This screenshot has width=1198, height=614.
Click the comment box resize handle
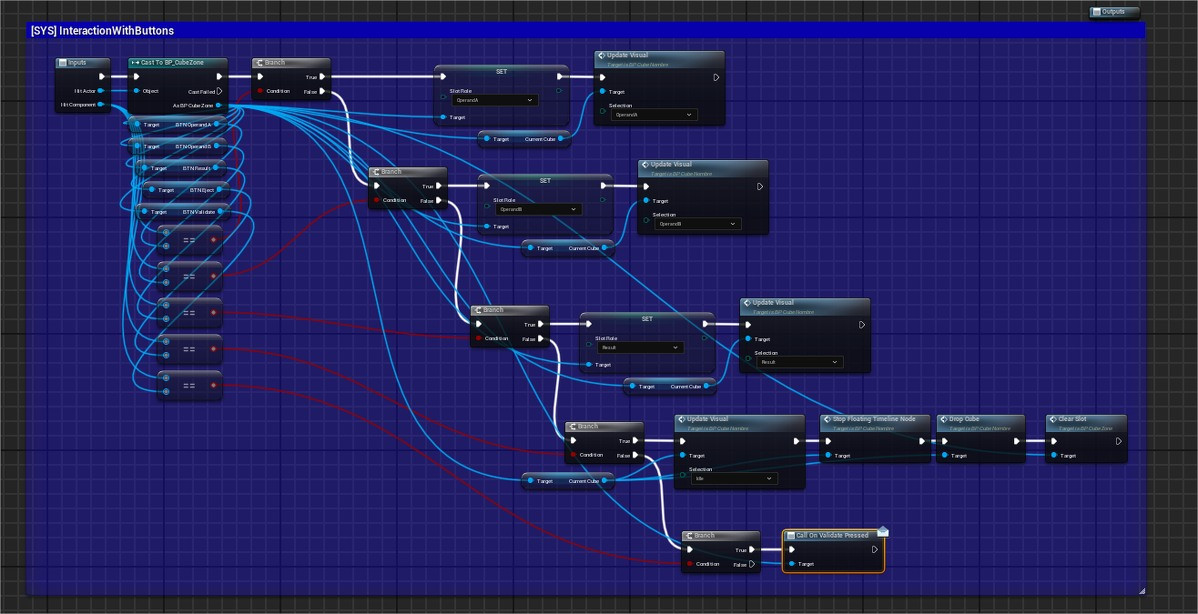1141,590
